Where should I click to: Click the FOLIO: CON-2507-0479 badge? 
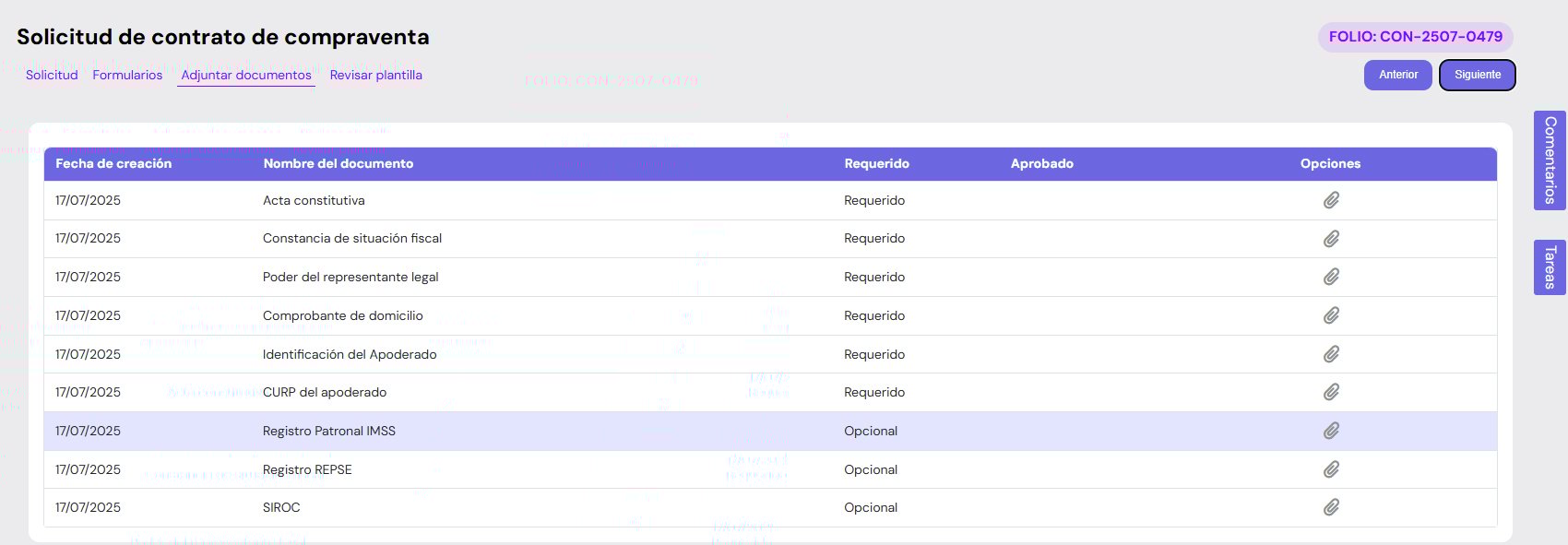tap(1415, 37)
